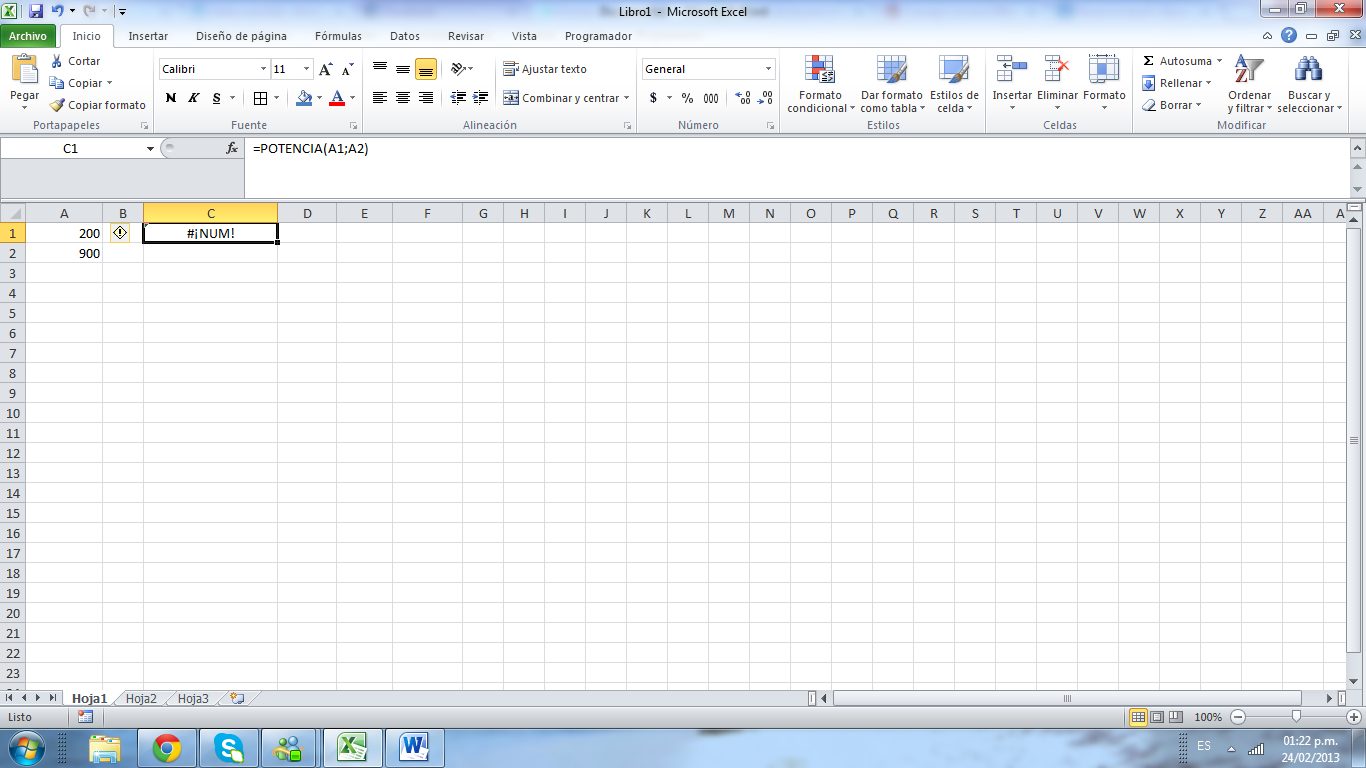Click the Ordenar y filtrar icon
Image resolution: width=1366 pixels, height=768 pixels.
[x=1248, y=72]
